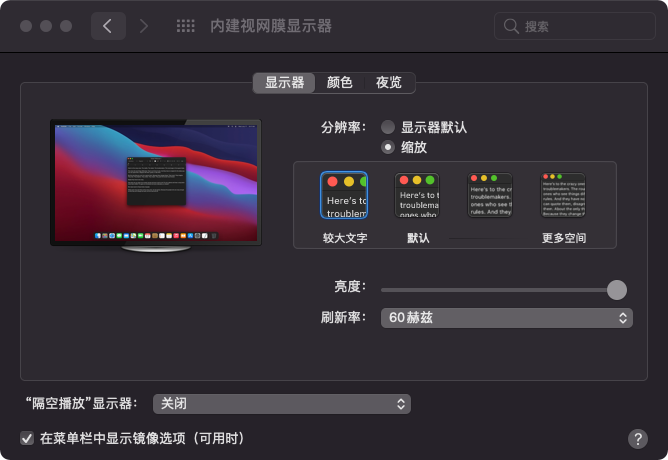Switch to the 显示器 tab
The height and width of the screenshot is (460, 668).
pyautogui.click(x=284, y=83)
